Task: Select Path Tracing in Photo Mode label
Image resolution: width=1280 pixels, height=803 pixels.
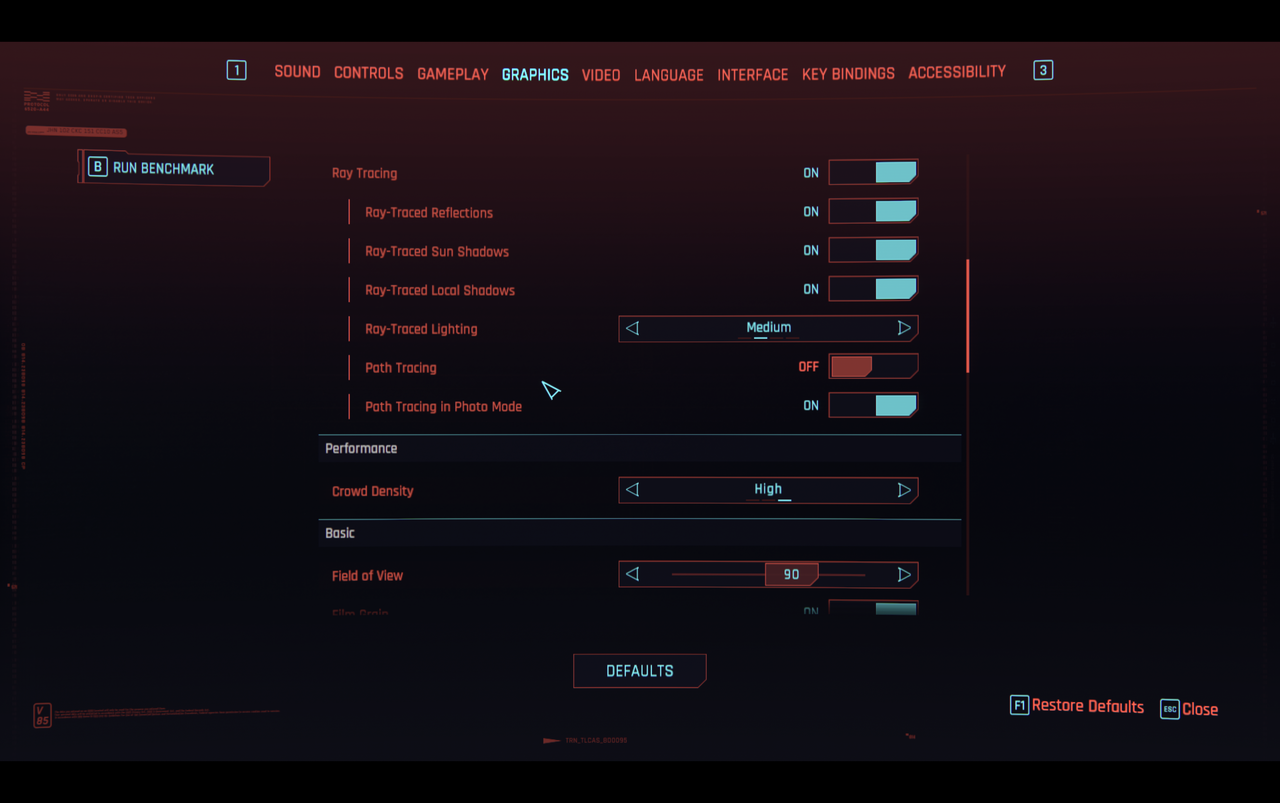Action: point(443,406)
